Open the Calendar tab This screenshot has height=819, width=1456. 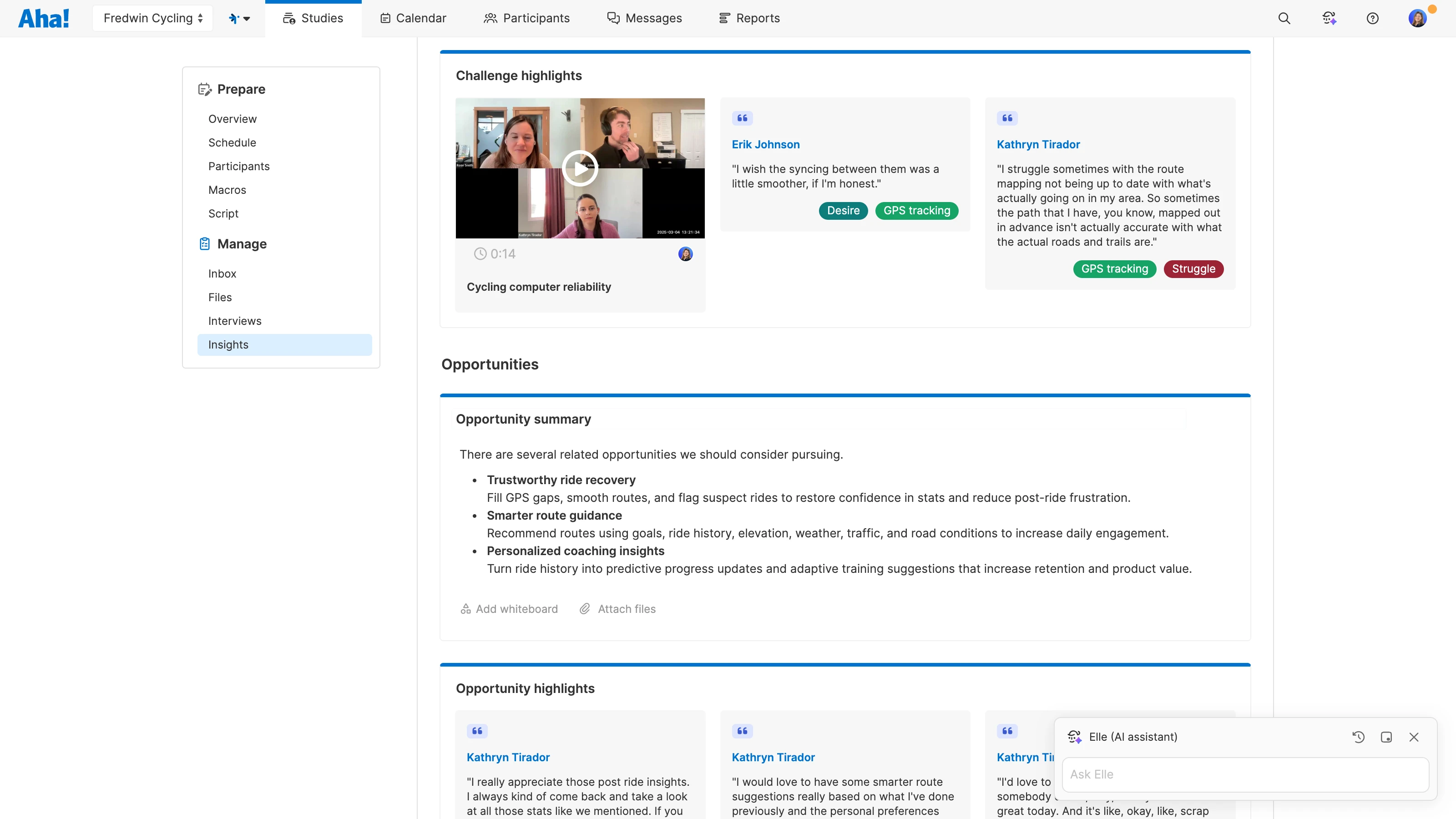coord(413,18)
